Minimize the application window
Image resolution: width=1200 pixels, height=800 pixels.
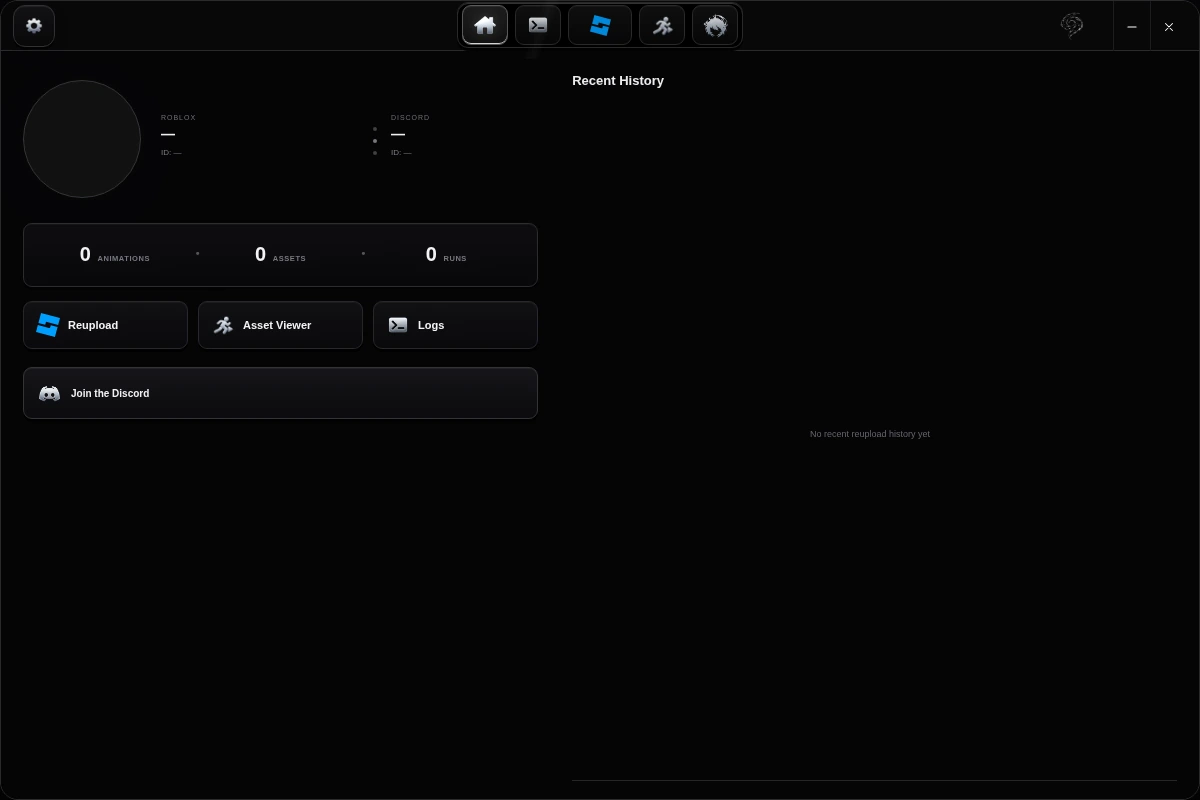[x=1132, y=26]
